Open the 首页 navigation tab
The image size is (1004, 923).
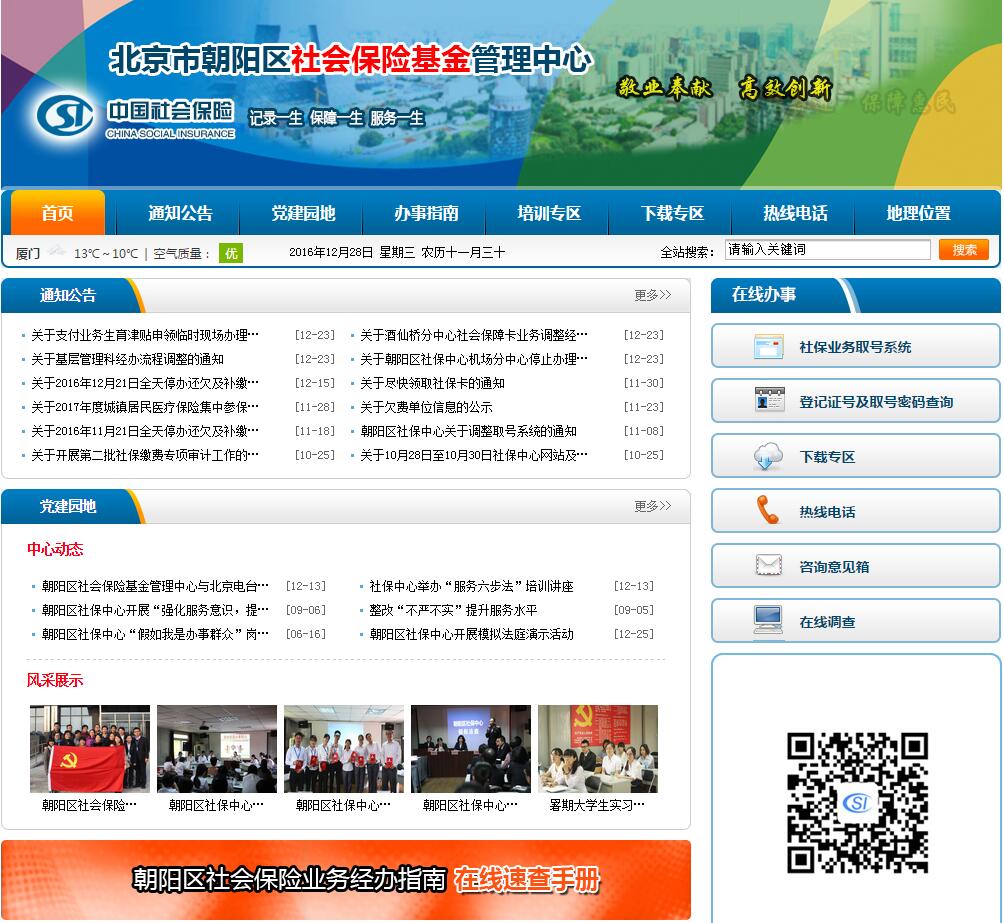click(x=58, y=213)
